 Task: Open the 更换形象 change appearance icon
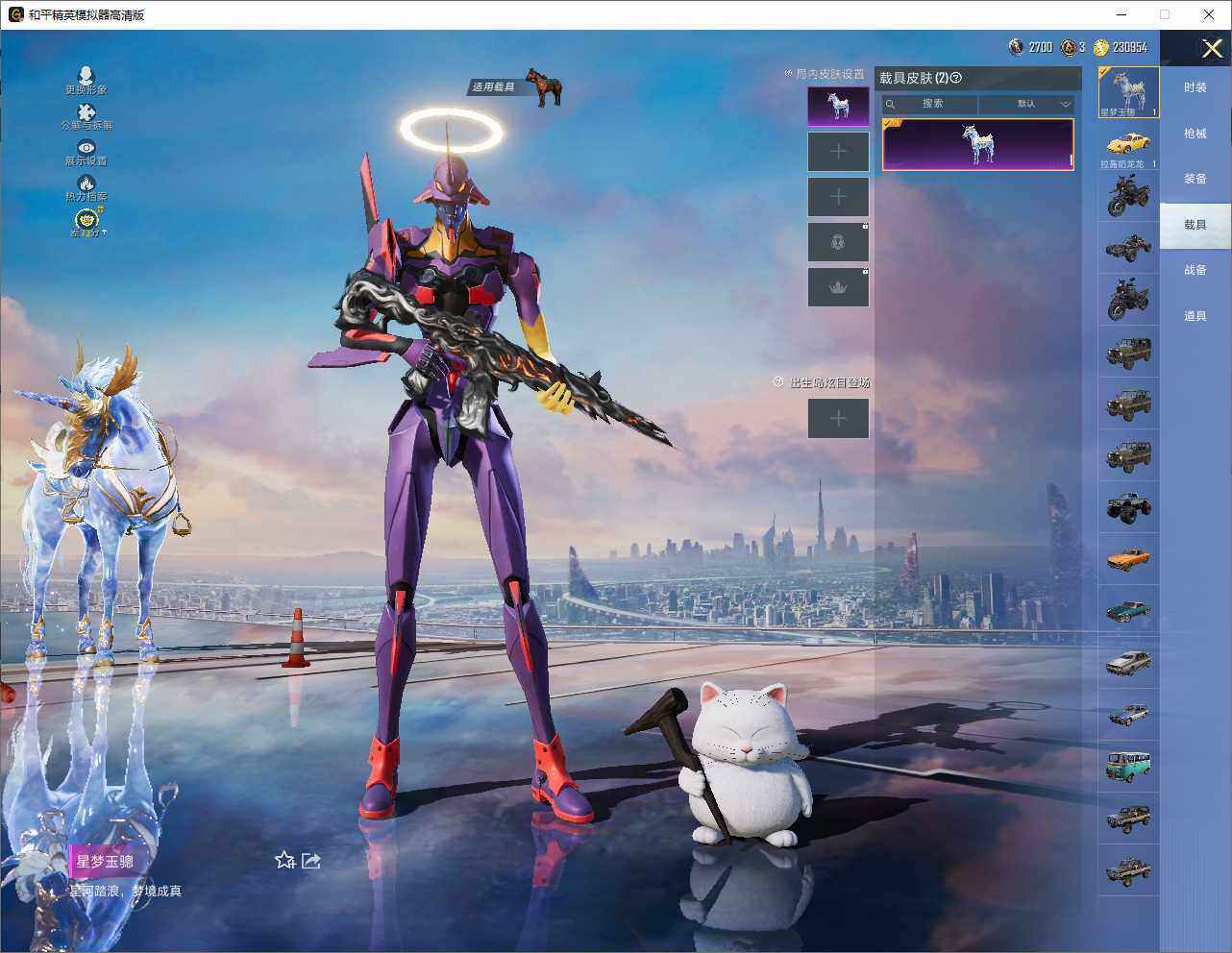pyautogui.click(x=86, y=76)
